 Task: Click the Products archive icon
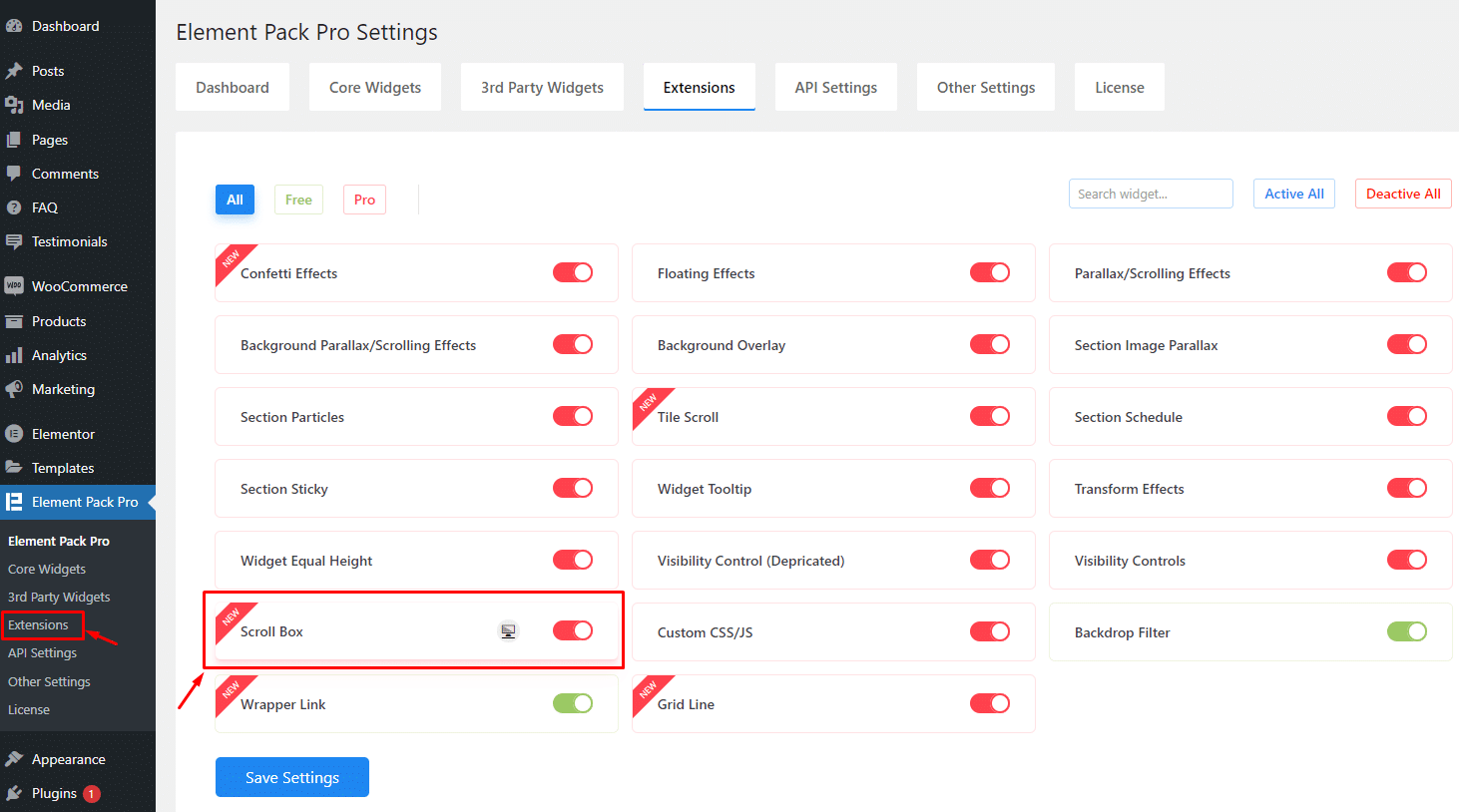click(14, 321)
